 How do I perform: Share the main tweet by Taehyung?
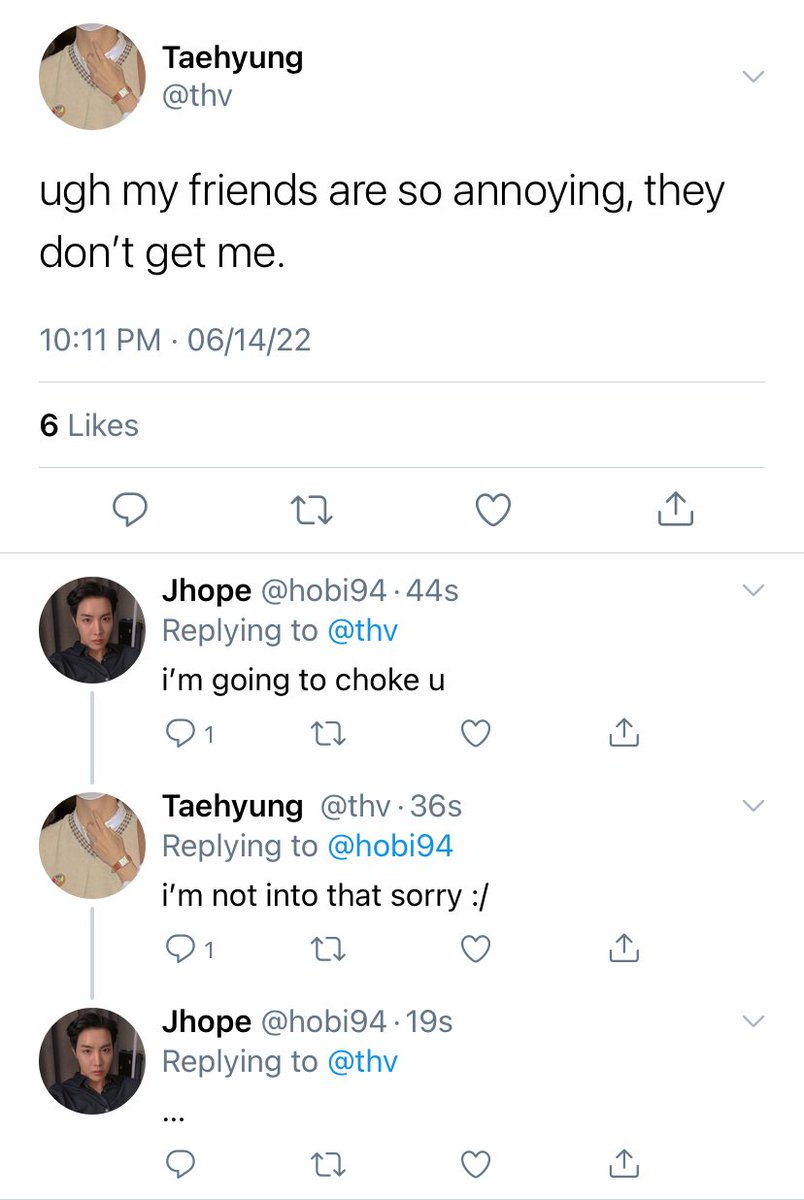click(676, 510)
